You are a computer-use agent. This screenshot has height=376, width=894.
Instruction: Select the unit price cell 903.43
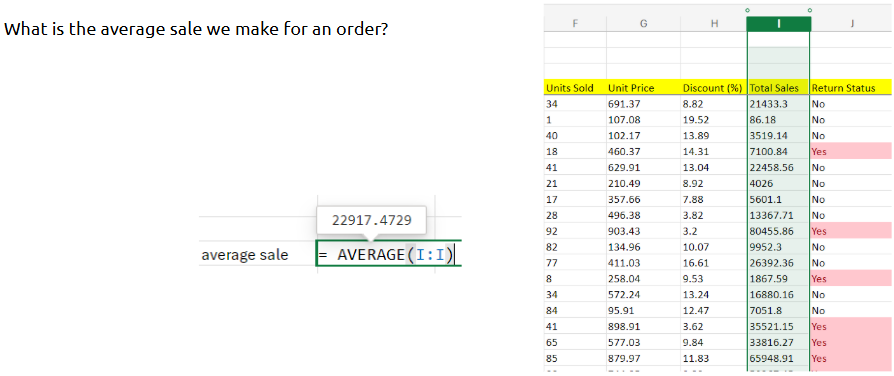point(643,232)
